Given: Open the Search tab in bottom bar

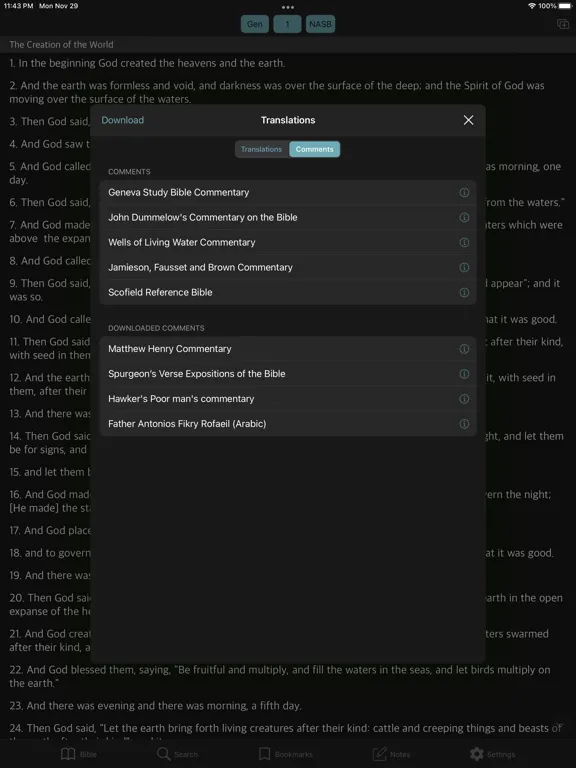Looking at the screenshot, I should tap(177, 754).
